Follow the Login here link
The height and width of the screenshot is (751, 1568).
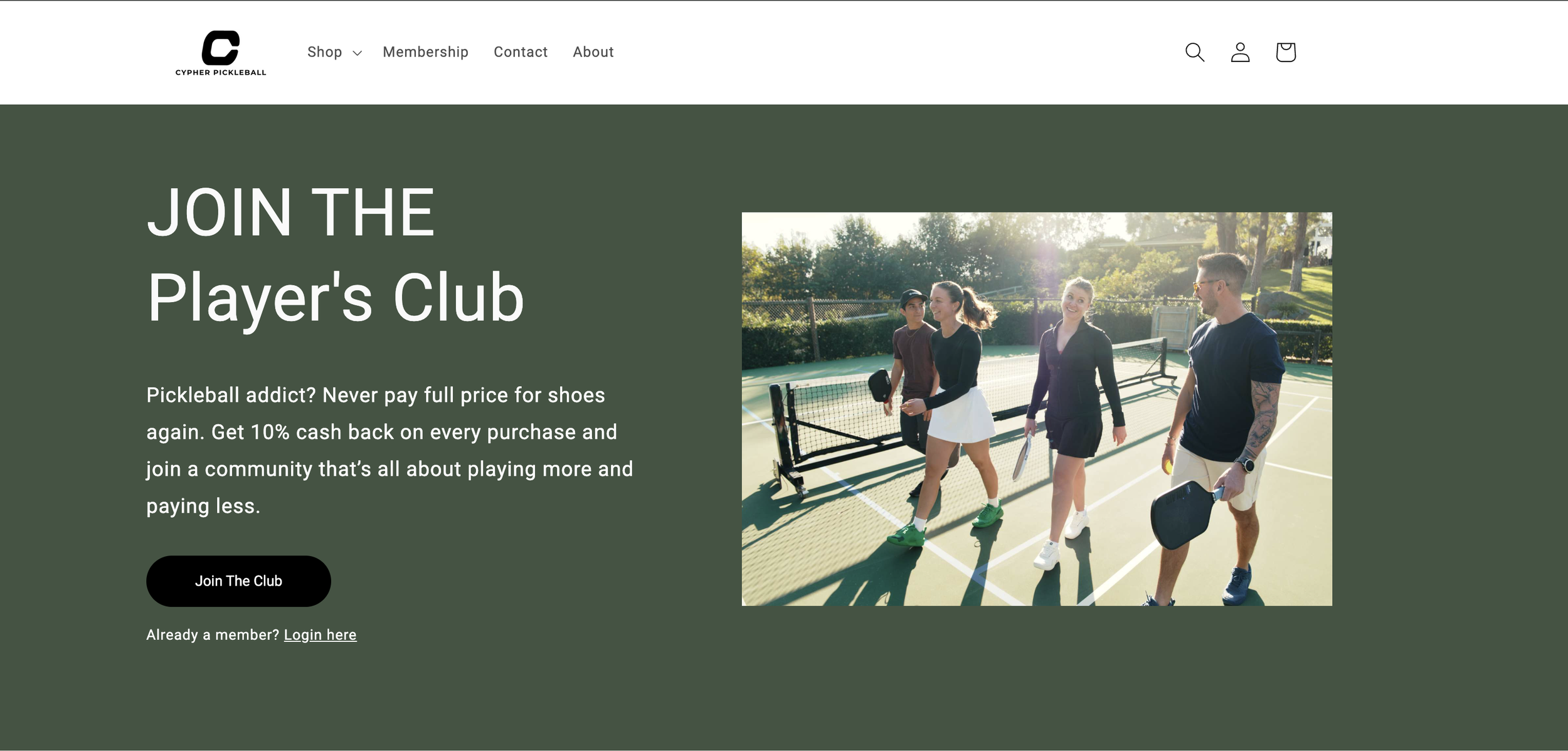click(320, 635)
